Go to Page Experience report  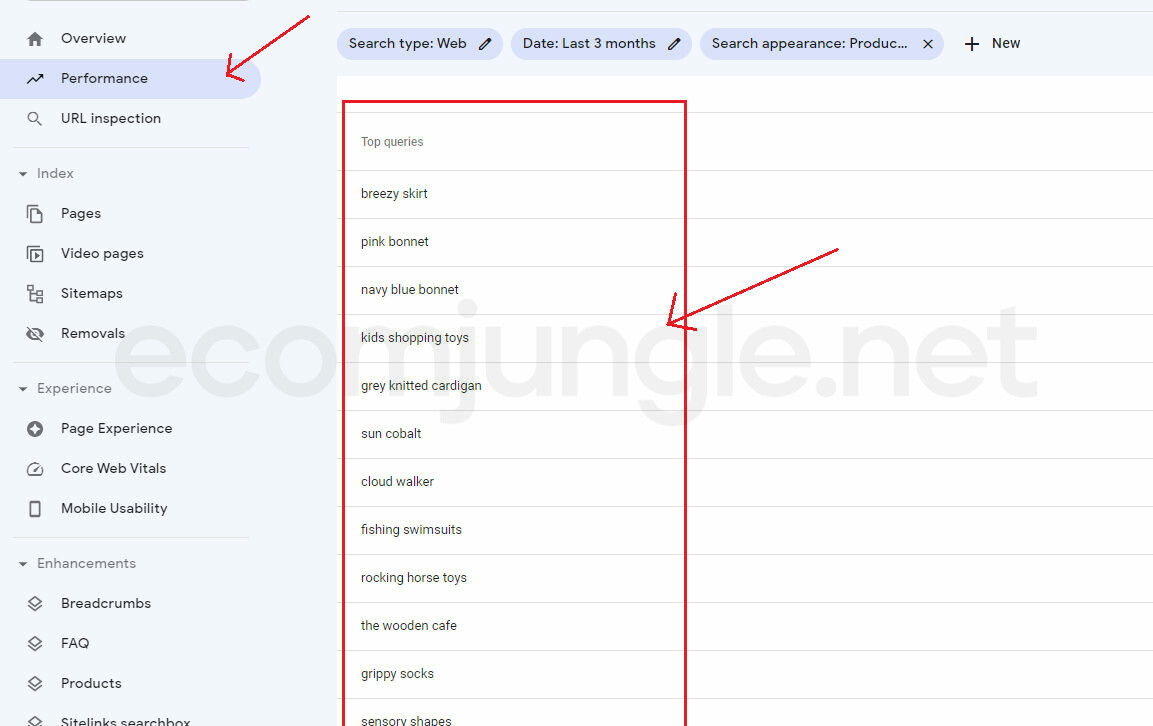116,429
